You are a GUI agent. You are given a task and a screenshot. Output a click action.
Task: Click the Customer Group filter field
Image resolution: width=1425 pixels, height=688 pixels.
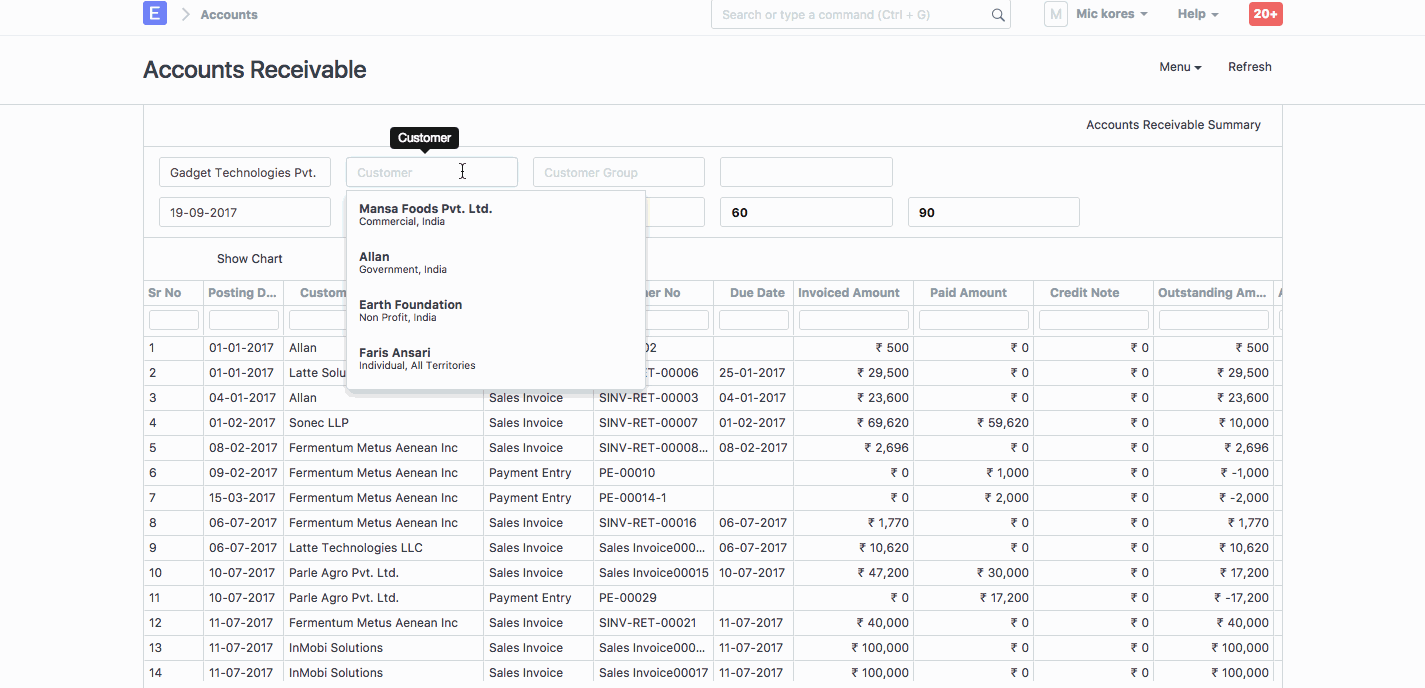tap(619, 172)
